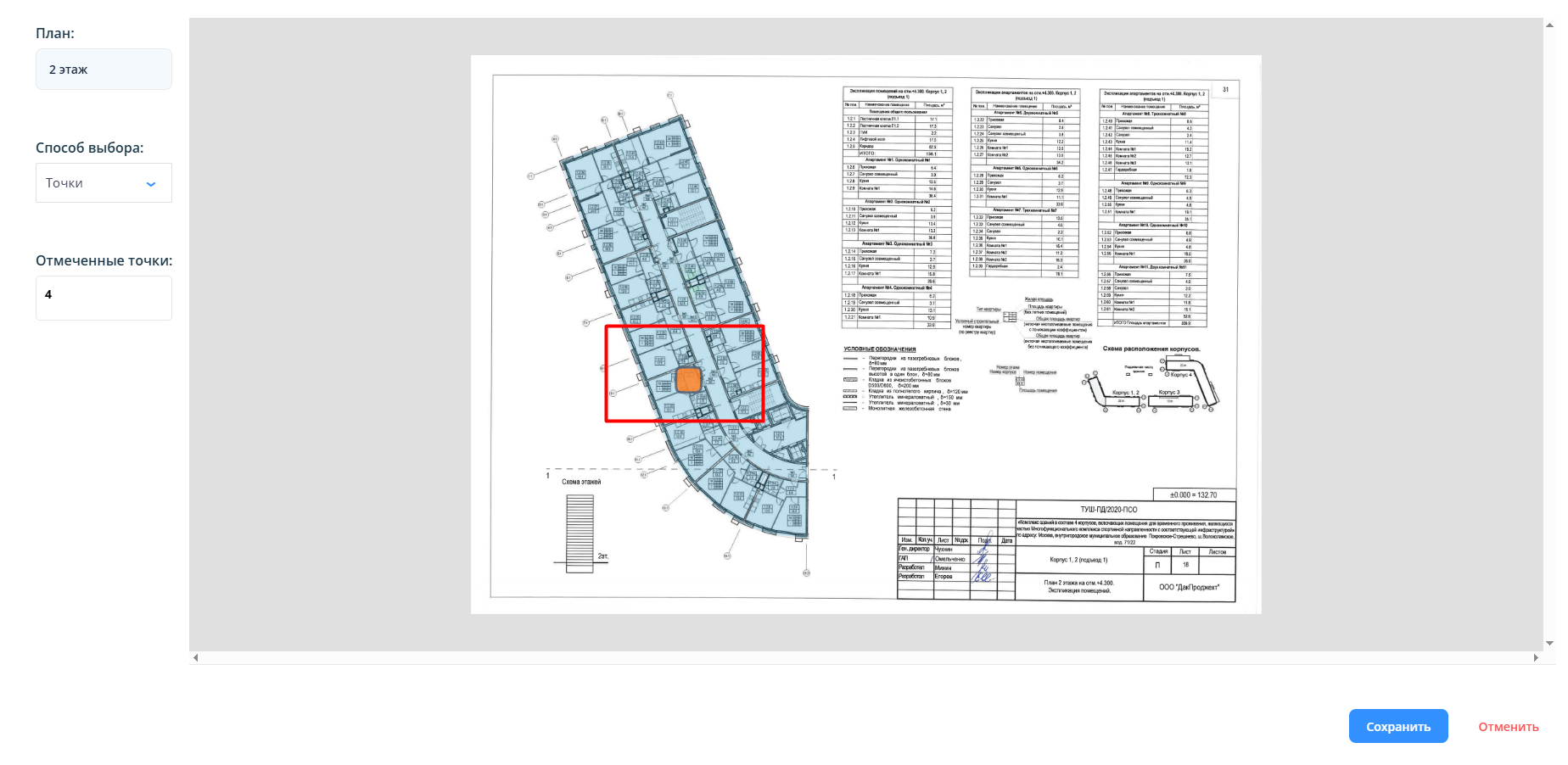Viewport: 1568px width, 765px height.
Task: Click the ООО "ДакПроджект" title block cell
Action: click(1189, 587)
